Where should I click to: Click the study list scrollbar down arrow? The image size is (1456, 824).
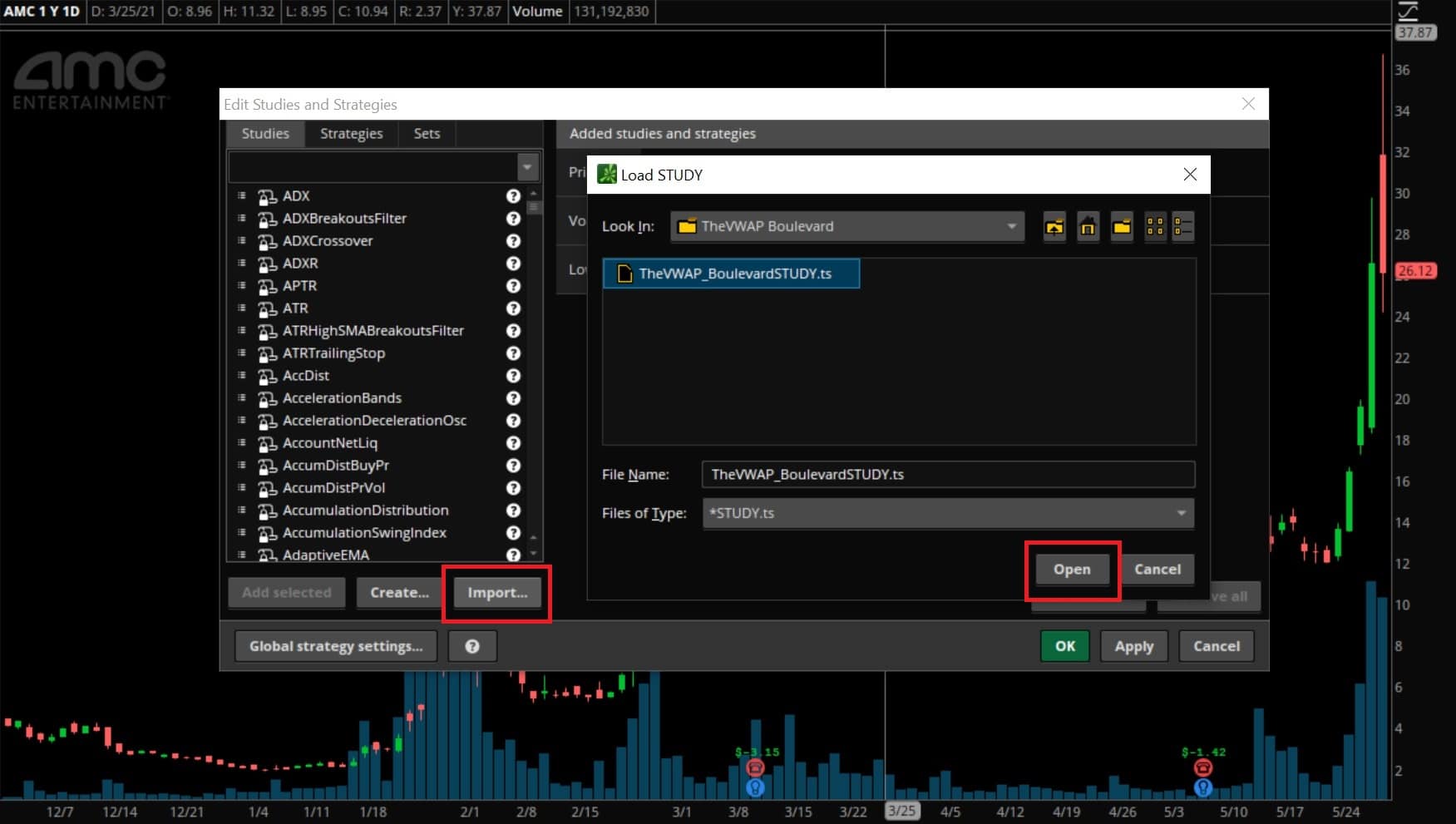pos(534,553)
